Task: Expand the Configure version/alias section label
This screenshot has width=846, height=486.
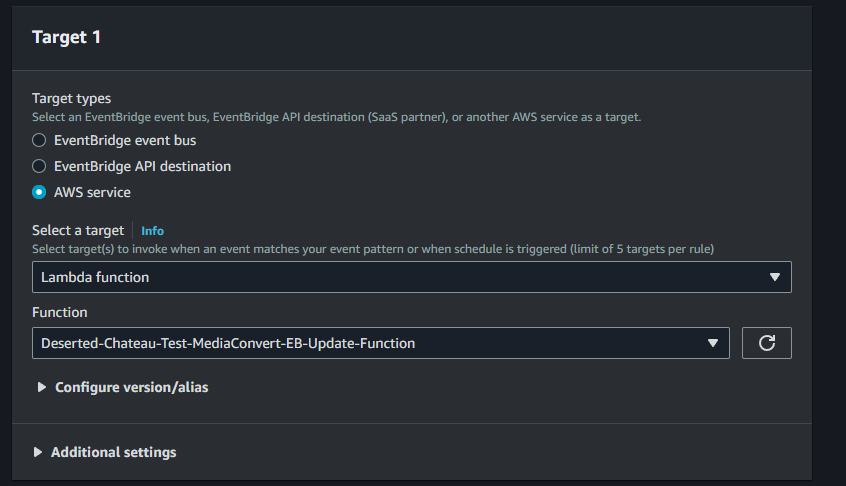Action: [x=131, y=387]
